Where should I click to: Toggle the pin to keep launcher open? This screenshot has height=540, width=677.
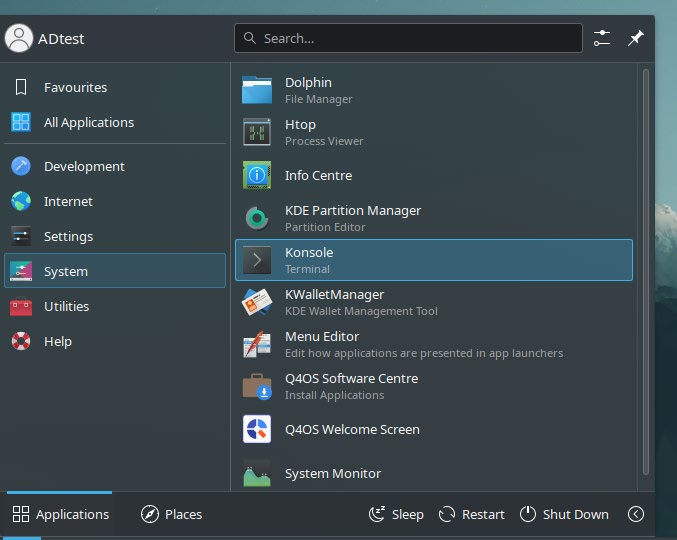[636, 38]
